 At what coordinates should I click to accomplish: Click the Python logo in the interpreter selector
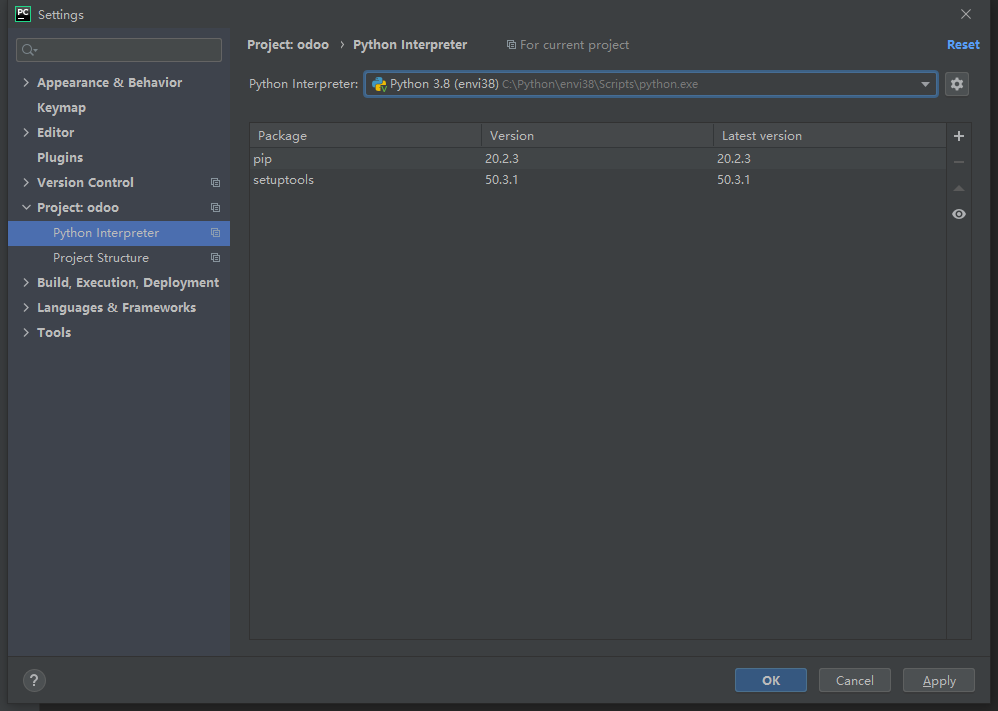coord(379,84)
